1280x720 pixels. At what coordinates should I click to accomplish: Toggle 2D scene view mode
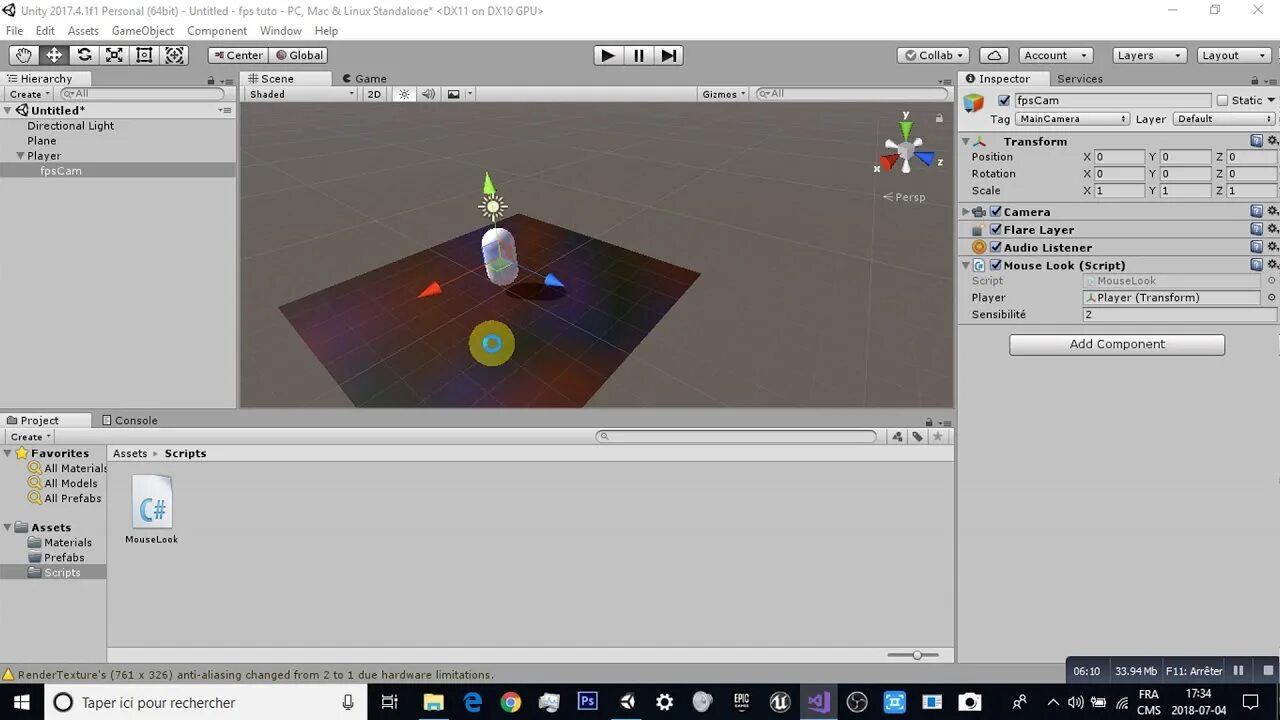(x=374, y=94)
